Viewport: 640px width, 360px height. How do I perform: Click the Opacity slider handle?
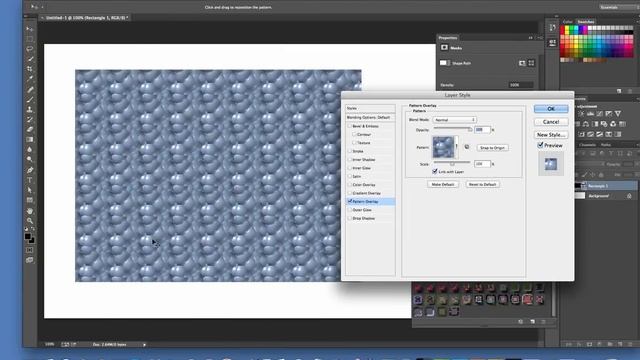(x=470, y=129)
